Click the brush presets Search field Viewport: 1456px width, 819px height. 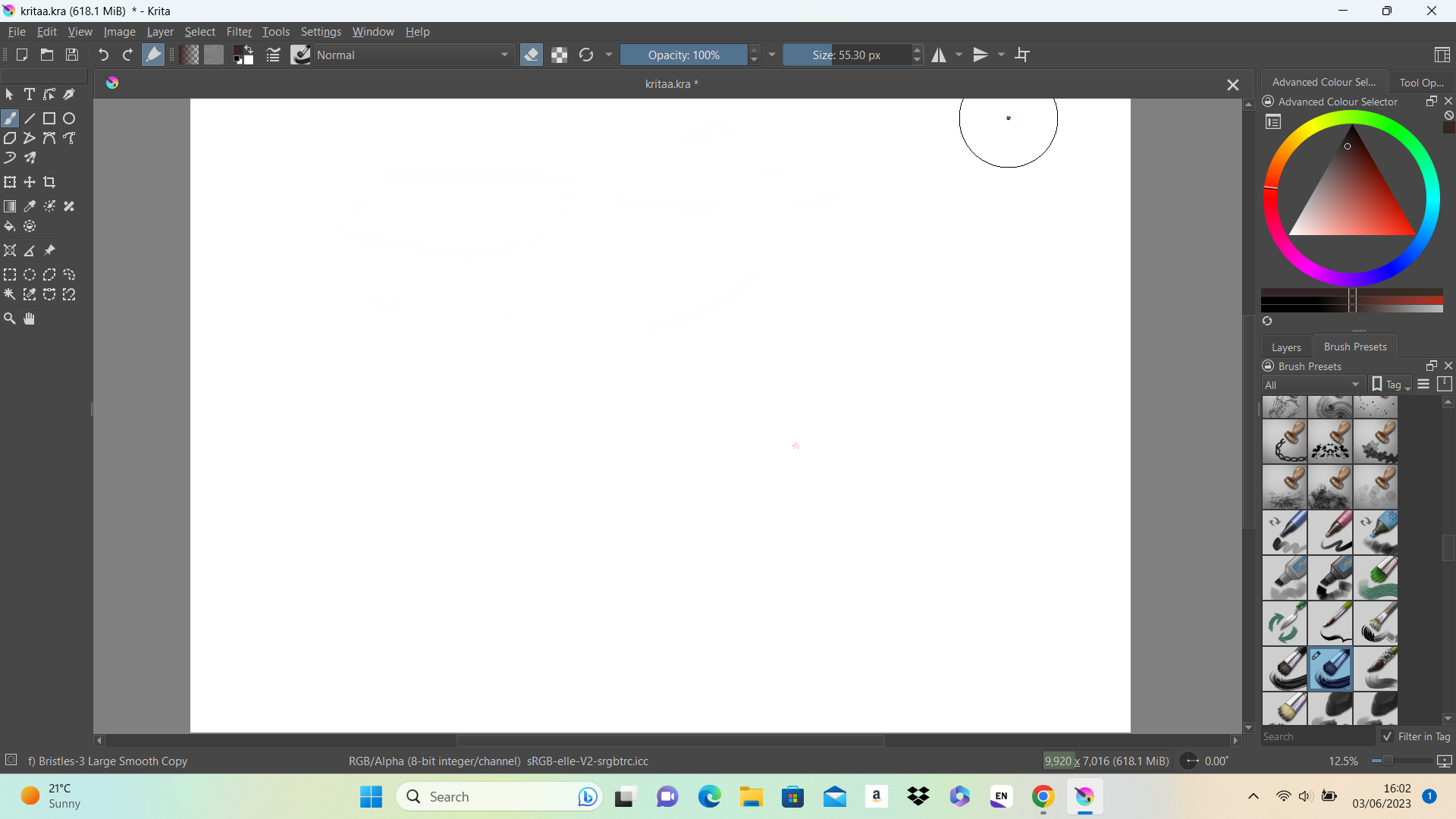1318,736
